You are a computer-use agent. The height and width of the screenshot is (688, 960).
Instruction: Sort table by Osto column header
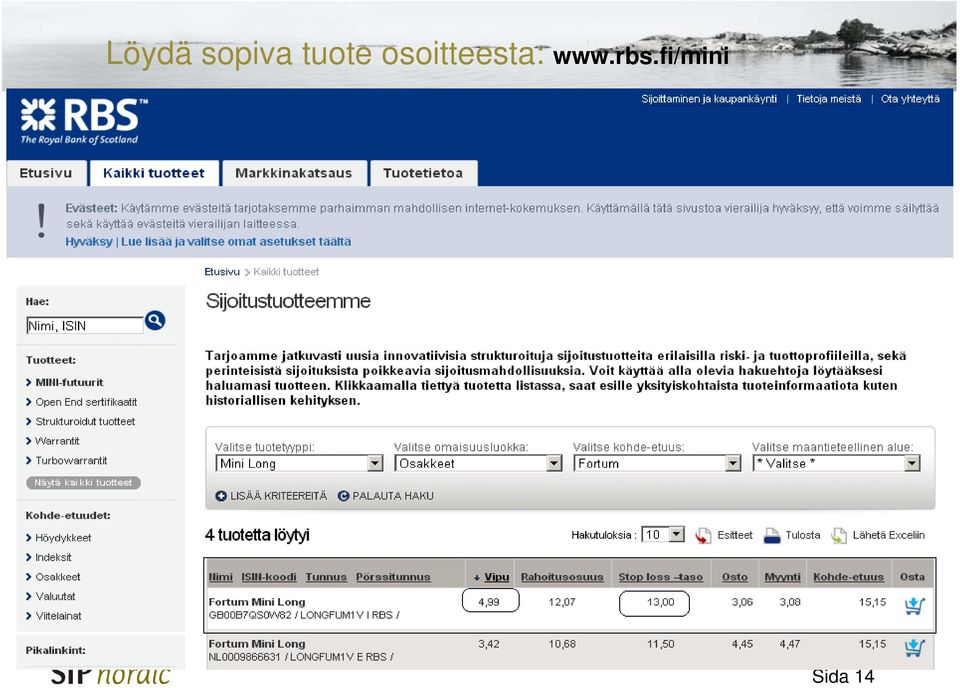point(735,577)
